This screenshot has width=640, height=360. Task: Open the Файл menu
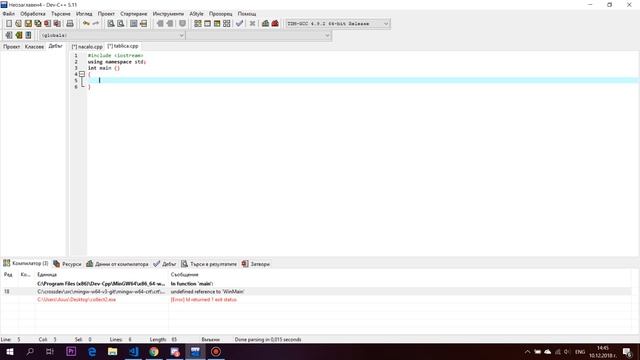coord(9,14)
